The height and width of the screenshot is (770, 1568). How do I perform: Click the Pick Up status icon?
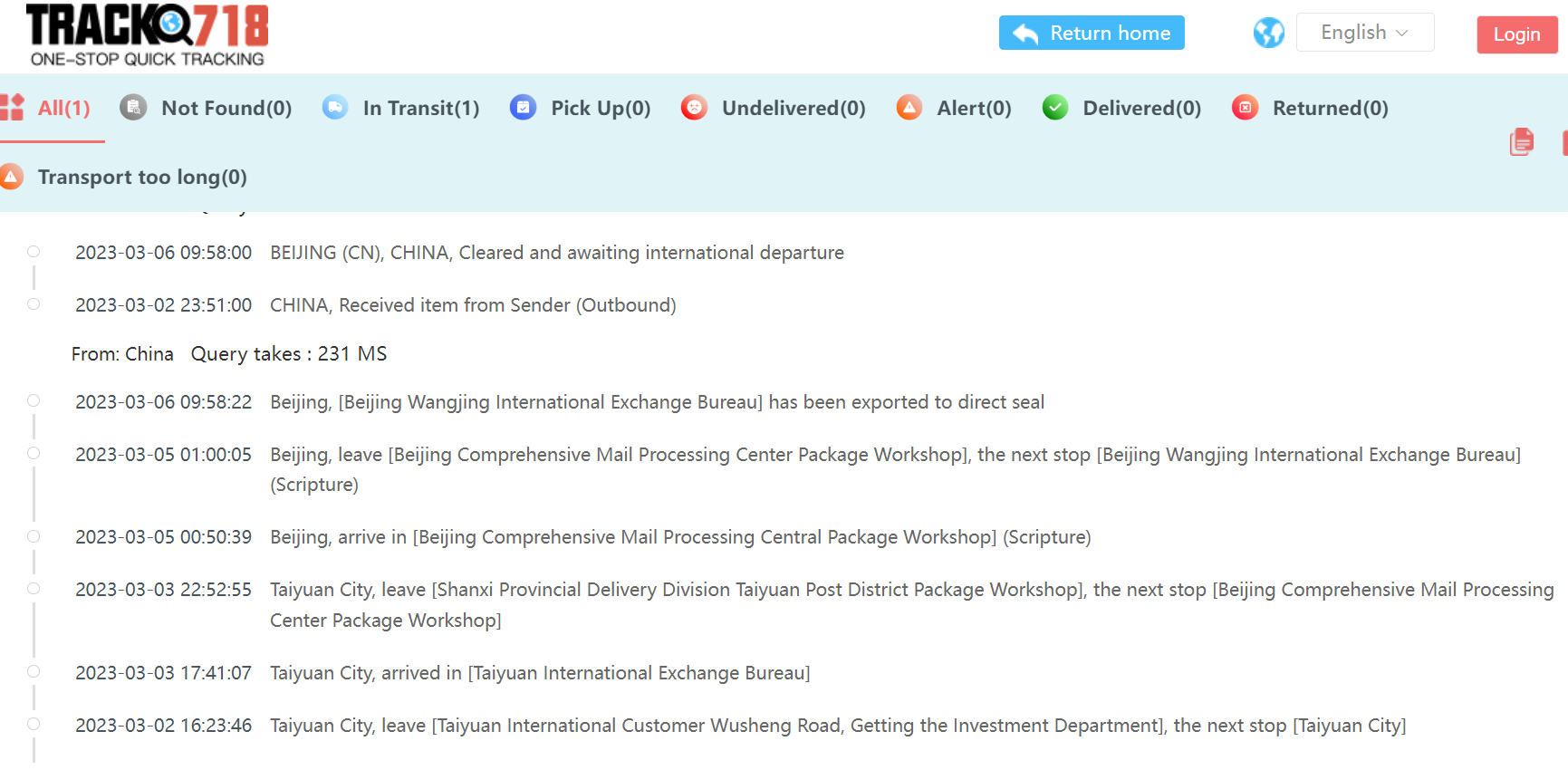point(523,108)
